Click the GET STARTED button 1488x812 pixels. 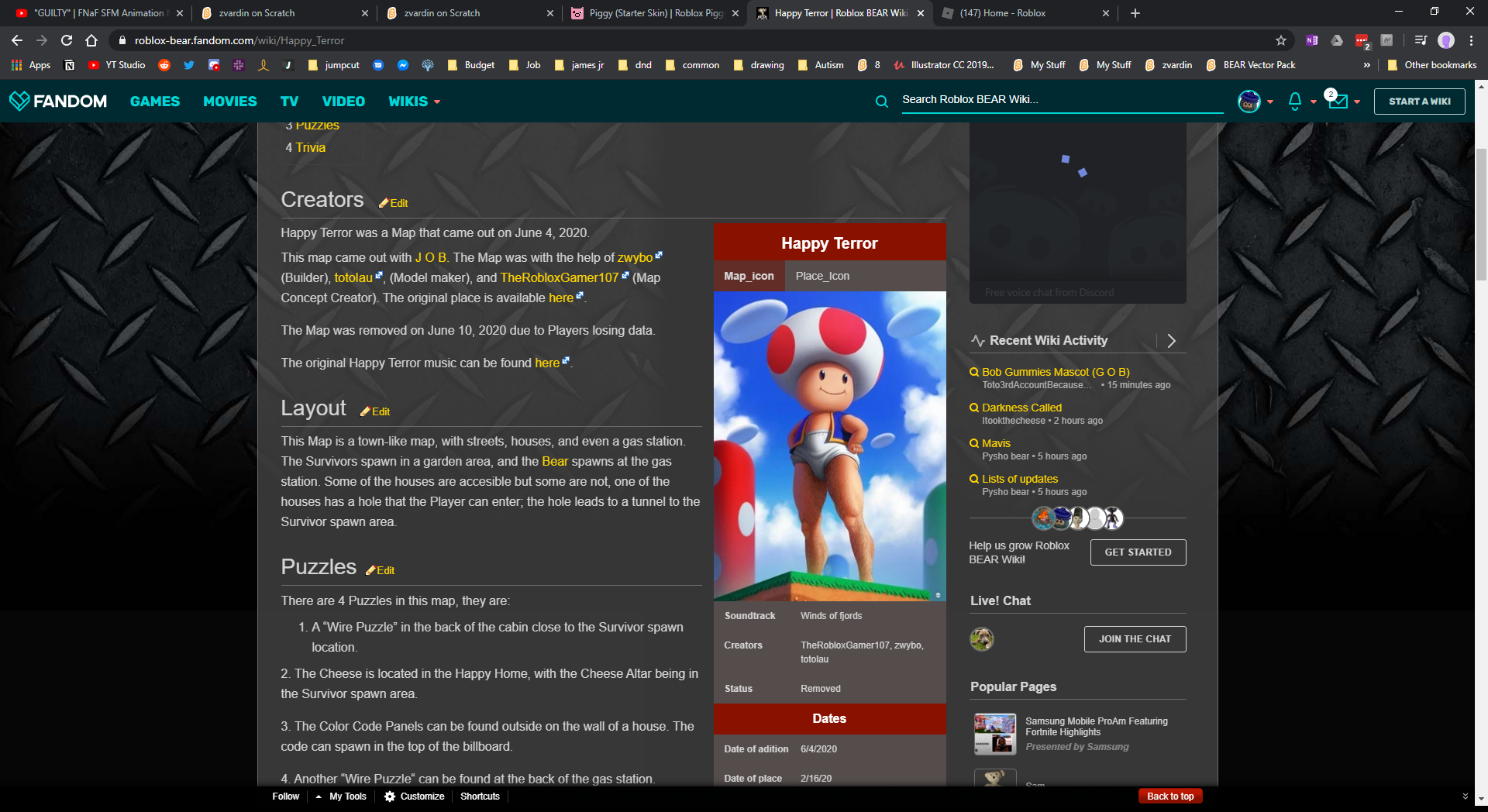point(1138,552)
